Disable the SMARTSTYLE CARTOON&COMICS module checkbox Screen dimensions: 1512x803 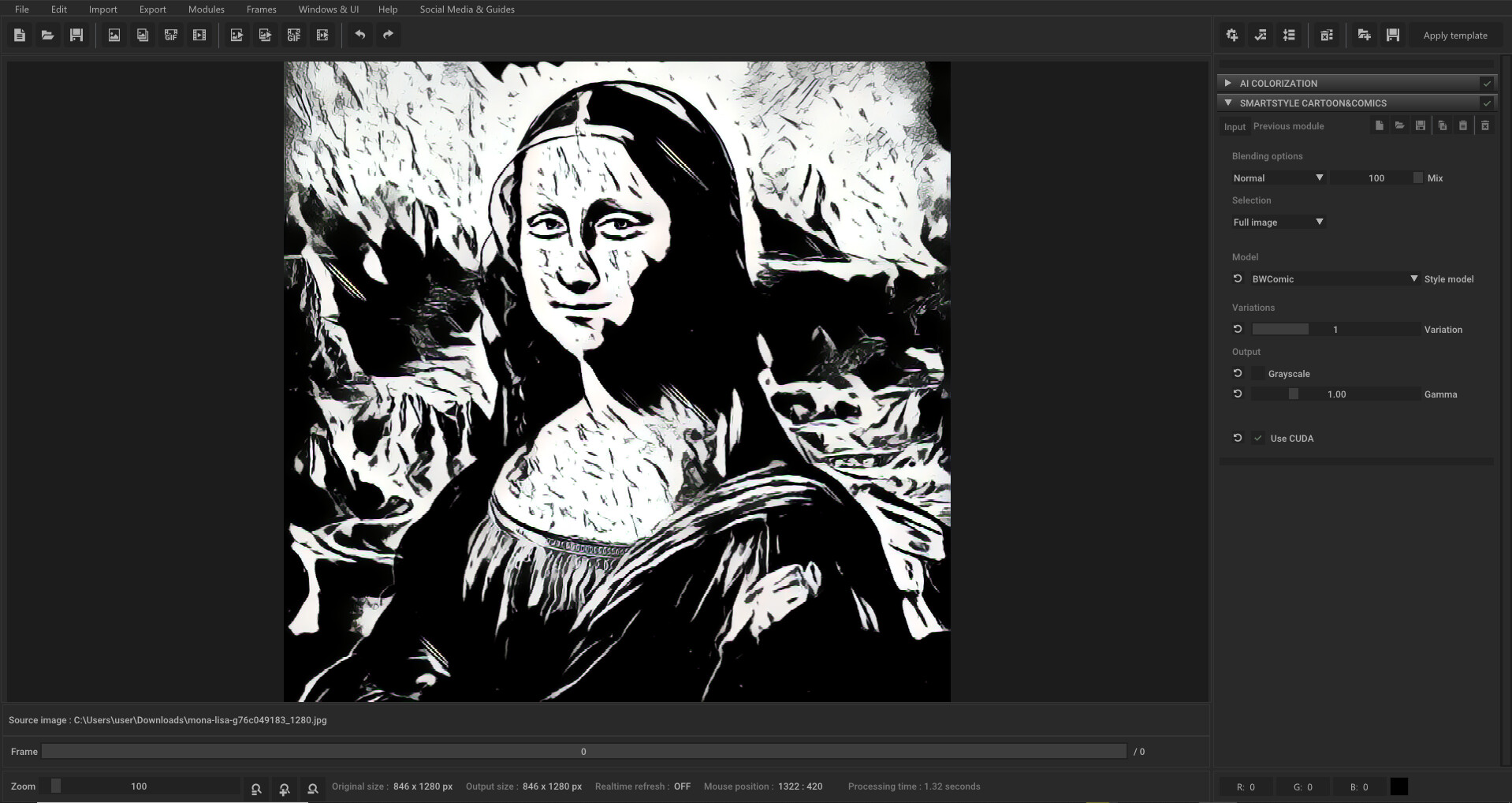1487,103
